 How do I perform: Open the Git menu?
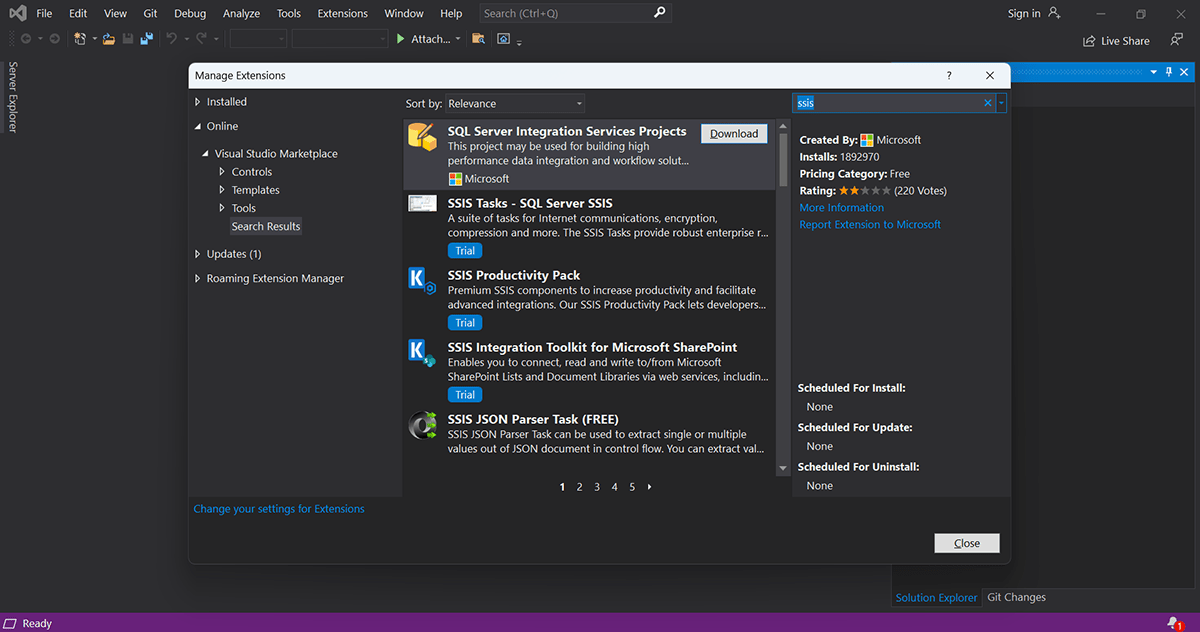click(x=150, y=14)
